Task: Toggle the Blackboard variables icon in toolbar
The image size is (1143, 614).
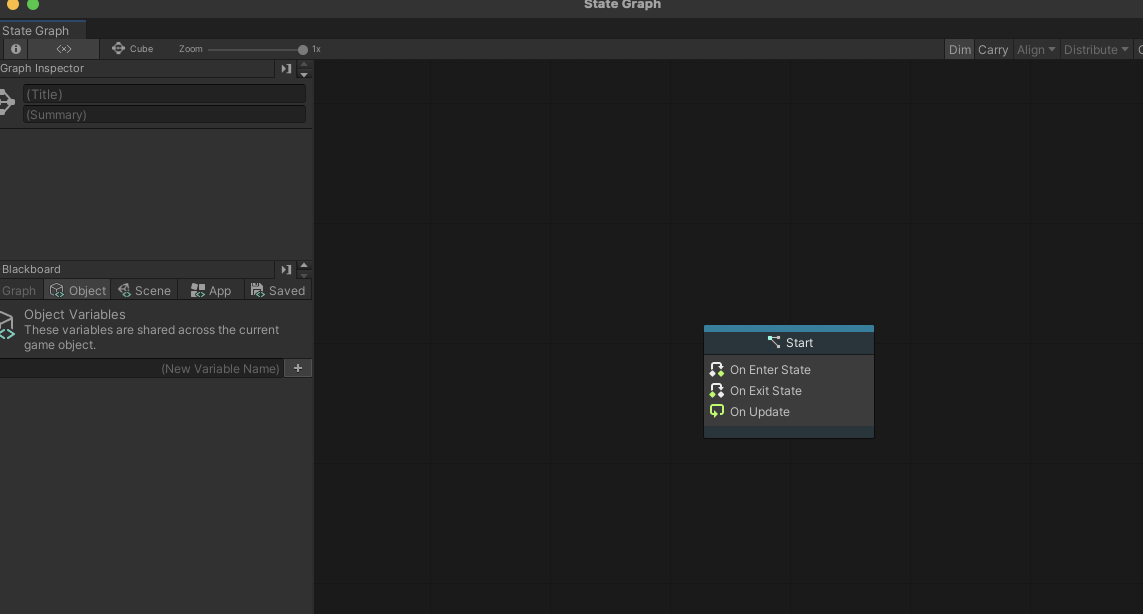Action: tap(63, 49)
